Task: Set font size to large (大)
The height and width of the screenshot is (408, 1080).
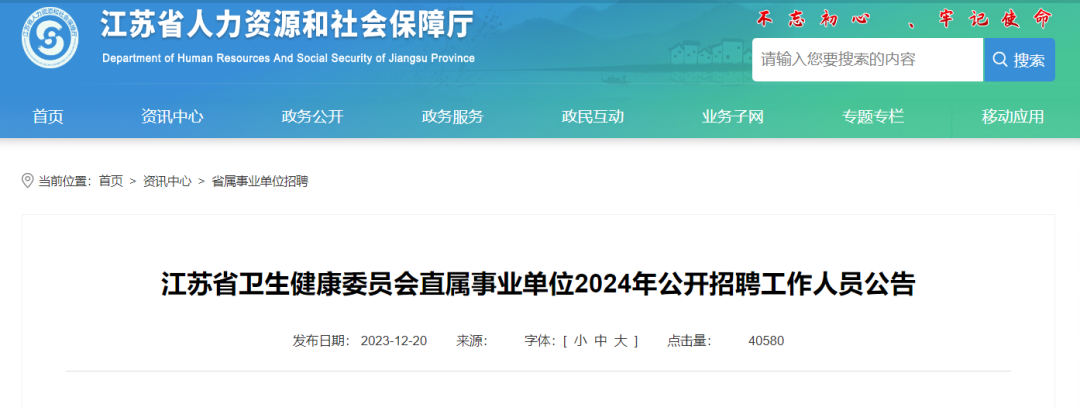Action: coord(620,341)
